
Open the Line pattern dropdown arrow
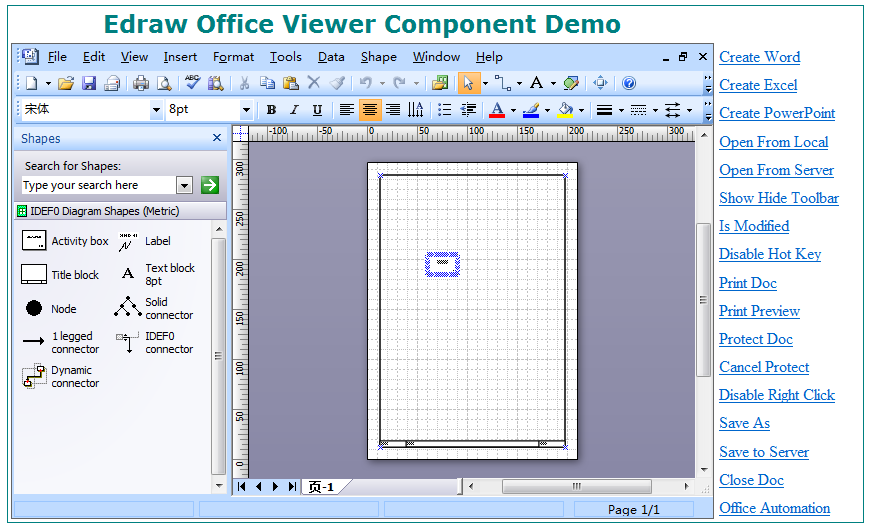tap(655, 110)
